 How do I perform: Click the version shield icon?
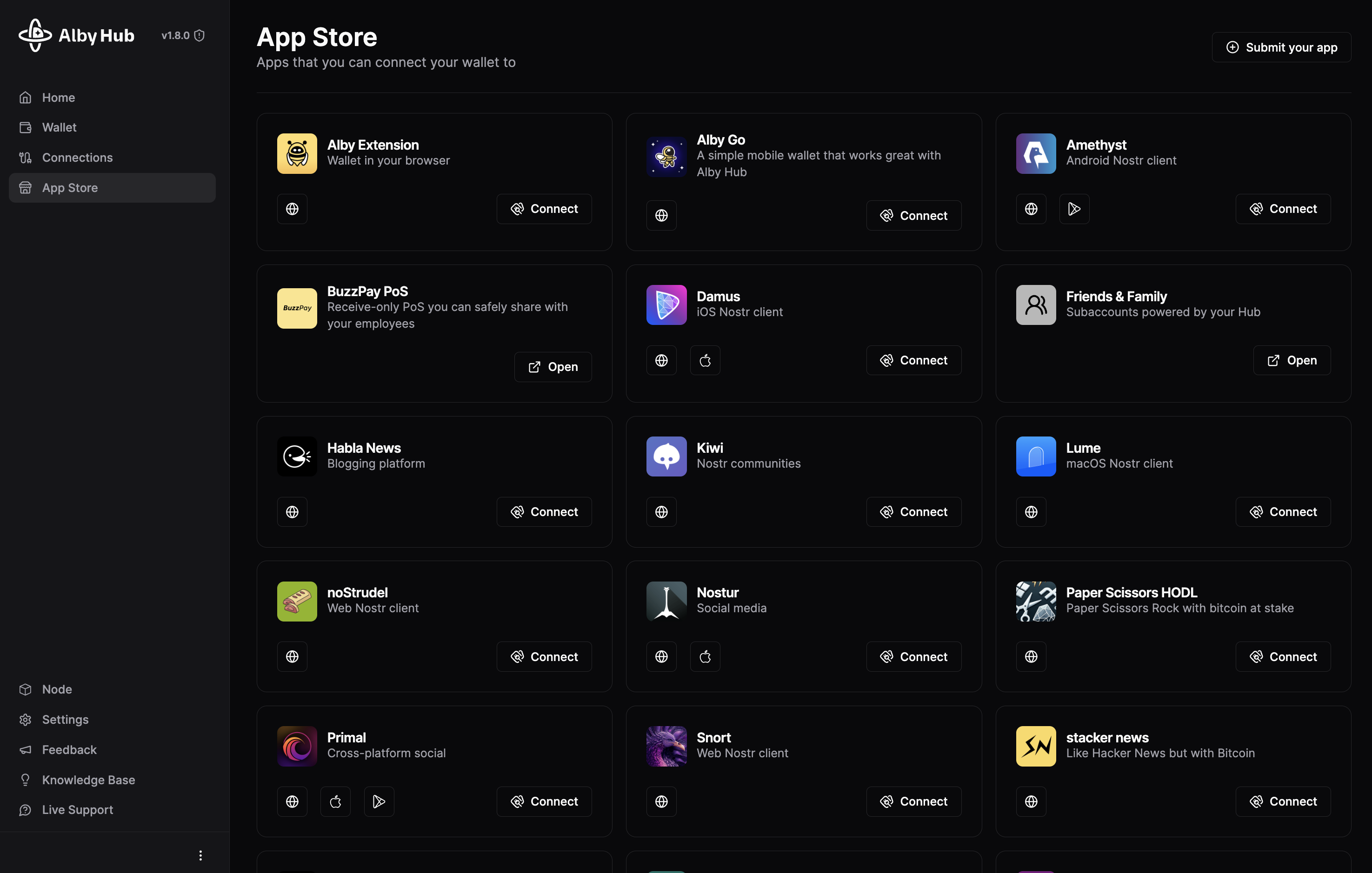coord(200,35)
